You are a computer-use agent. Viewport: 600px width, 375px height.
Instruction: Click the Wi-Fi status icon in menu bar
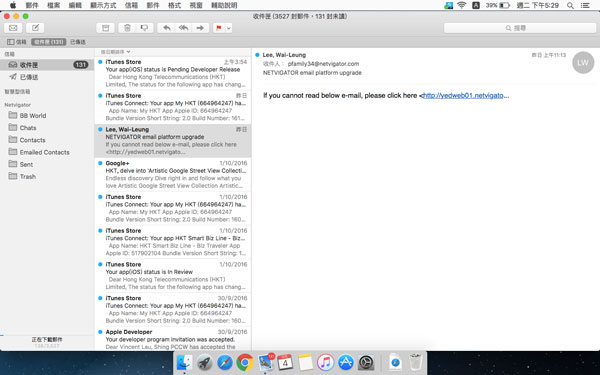[462, 5]
